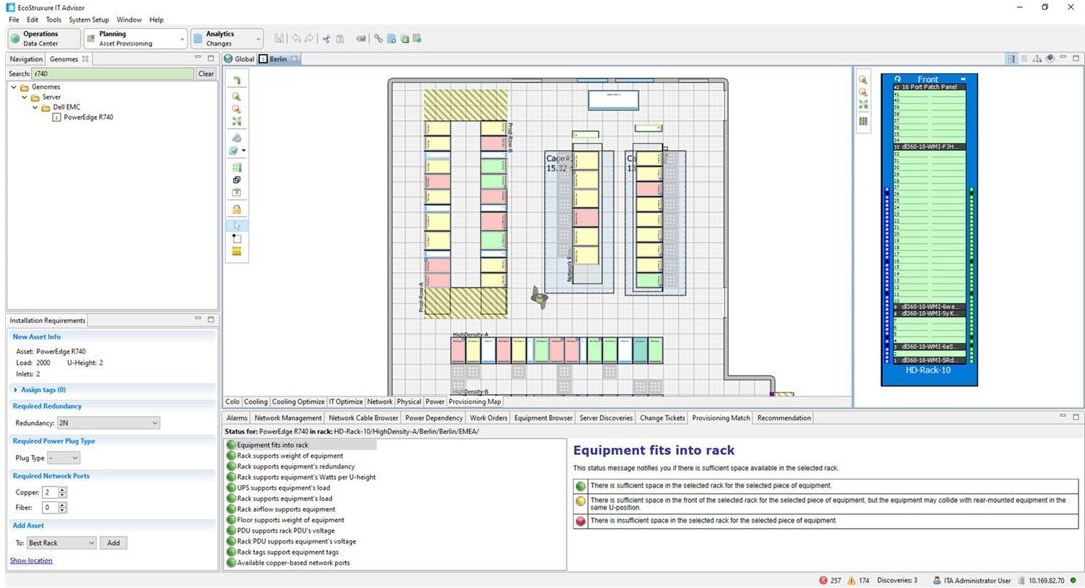Switch to the Work Orders tab

click(x=489, y=418)
